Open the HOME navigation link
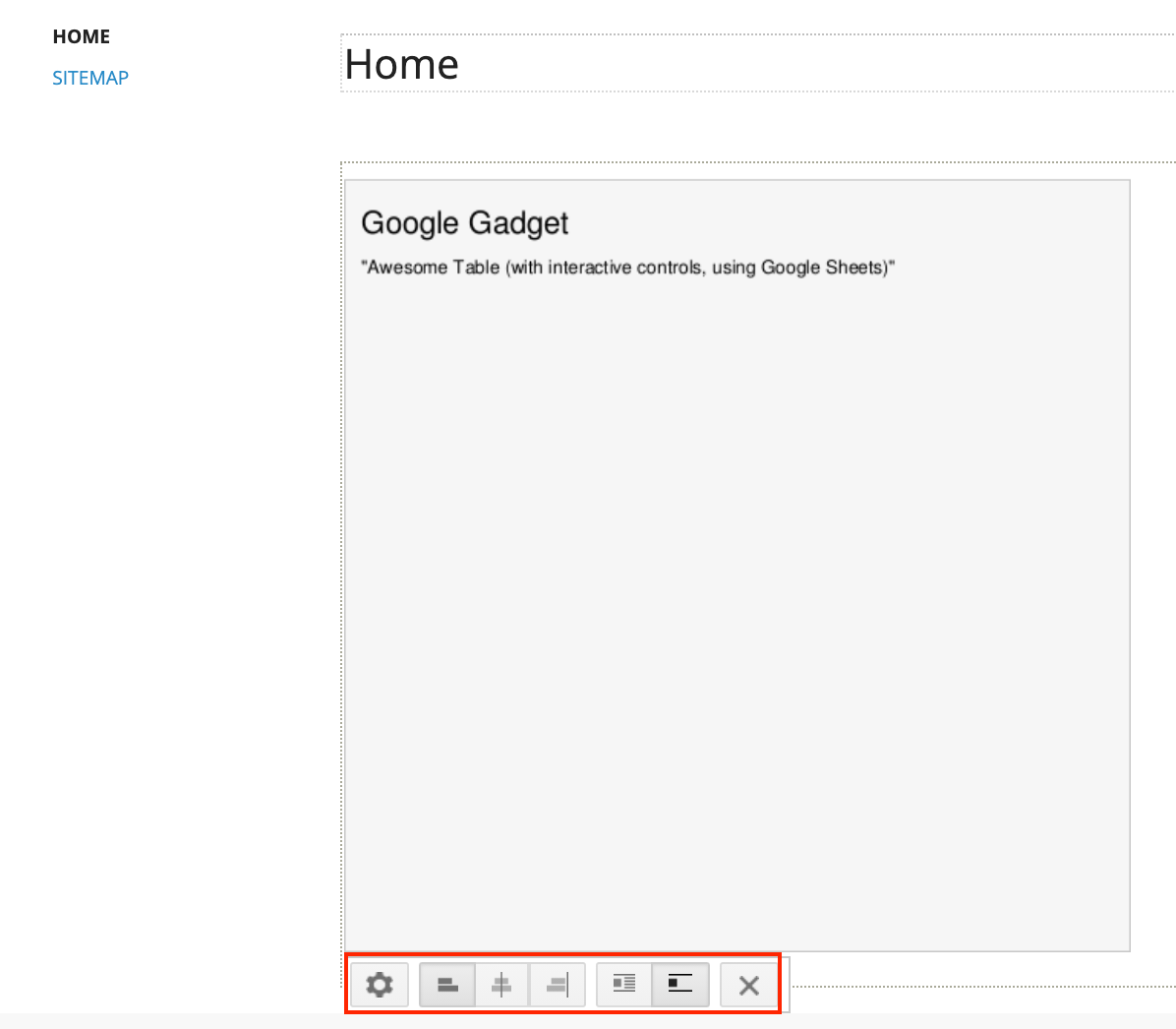Viewport: 1176px width, 1029px height. [81, 36]
